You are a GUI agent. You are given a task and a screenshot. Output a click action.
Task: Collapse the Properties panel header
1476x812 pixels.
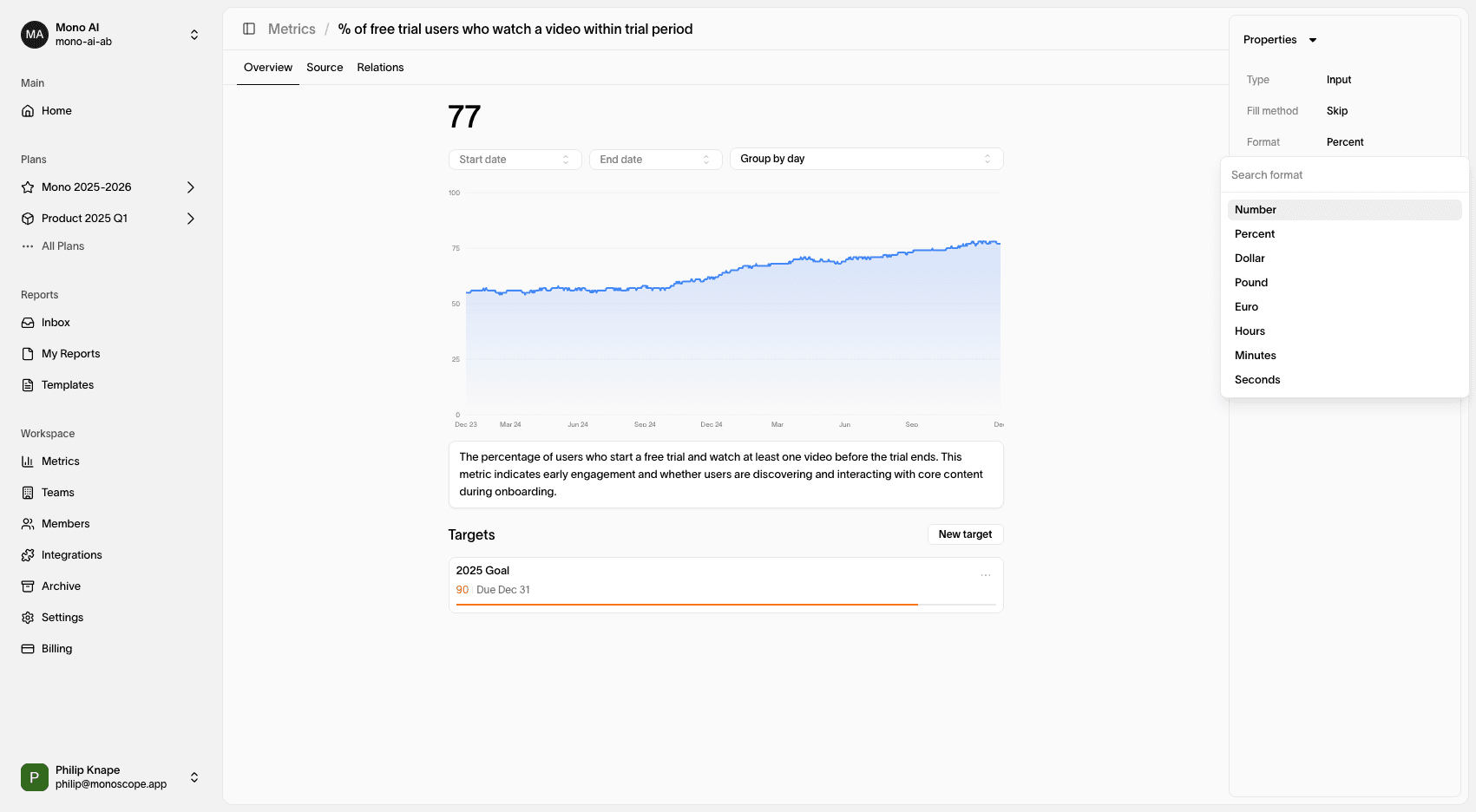tap(1280, 40)
